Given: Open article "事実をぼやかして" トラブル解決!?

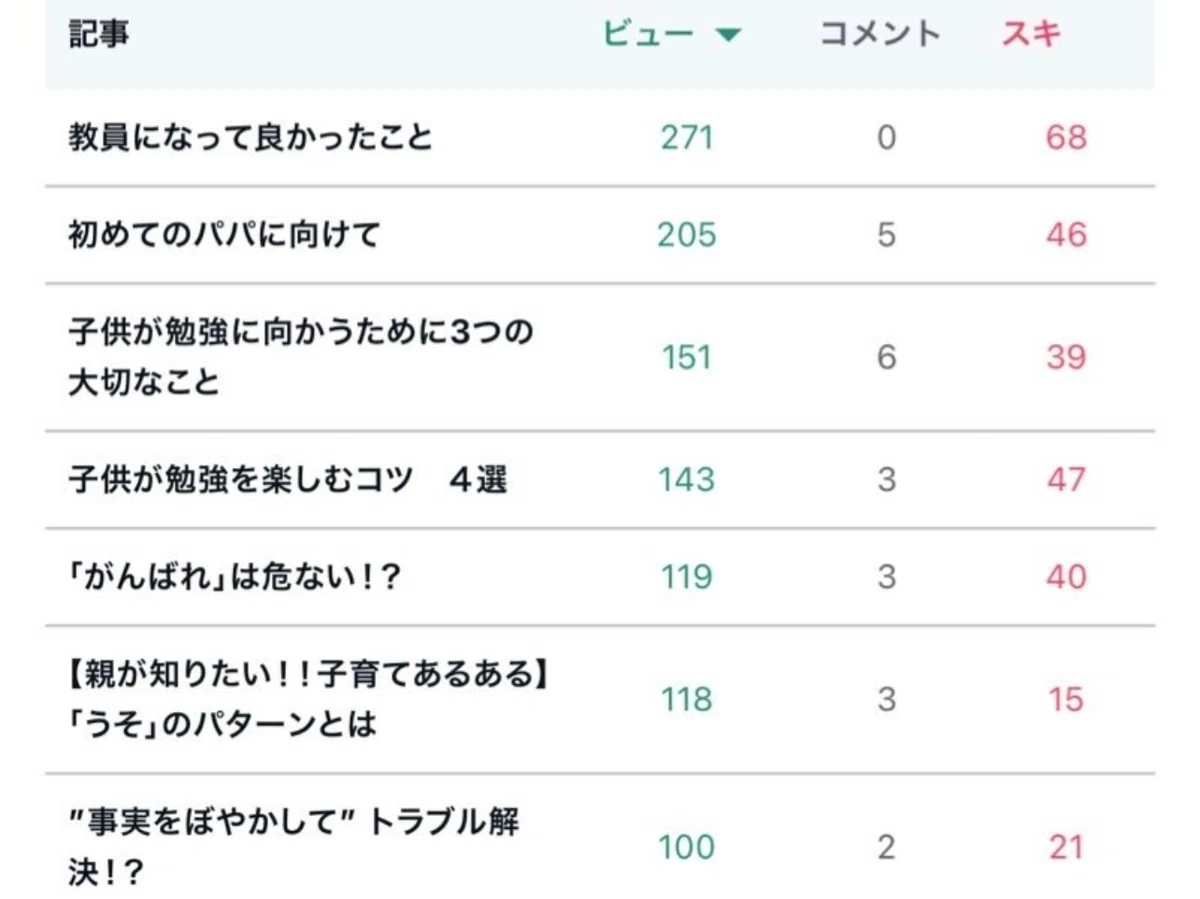Looking at the screenshot, I should click(294, 846).
